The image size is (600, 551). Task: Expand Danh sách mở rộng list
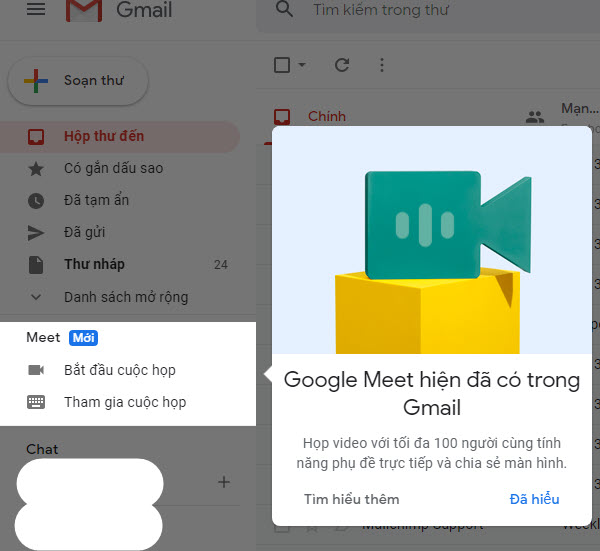[x=126, y=297]
